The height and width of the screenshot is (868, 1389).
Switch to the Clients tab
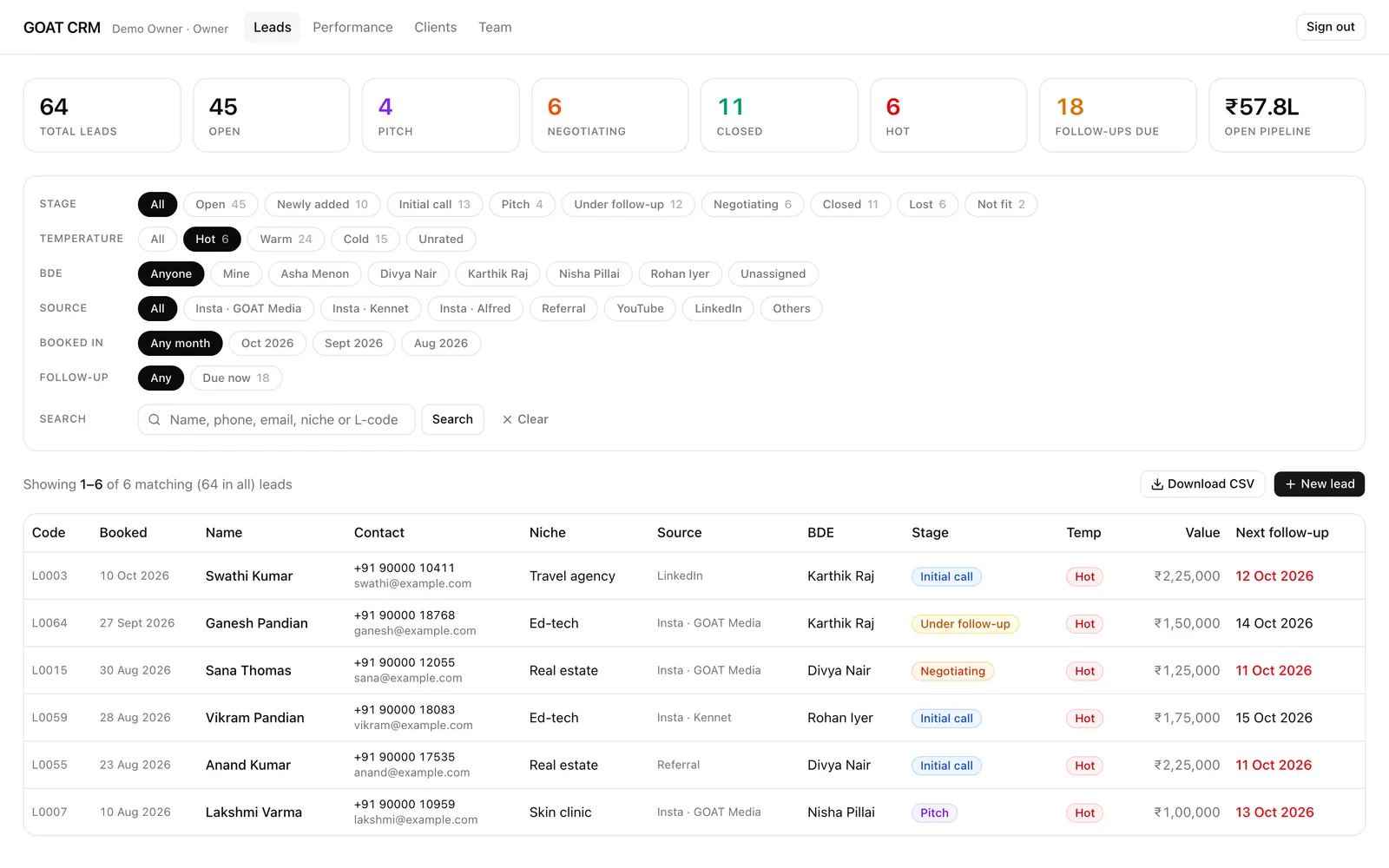[436, 28]
